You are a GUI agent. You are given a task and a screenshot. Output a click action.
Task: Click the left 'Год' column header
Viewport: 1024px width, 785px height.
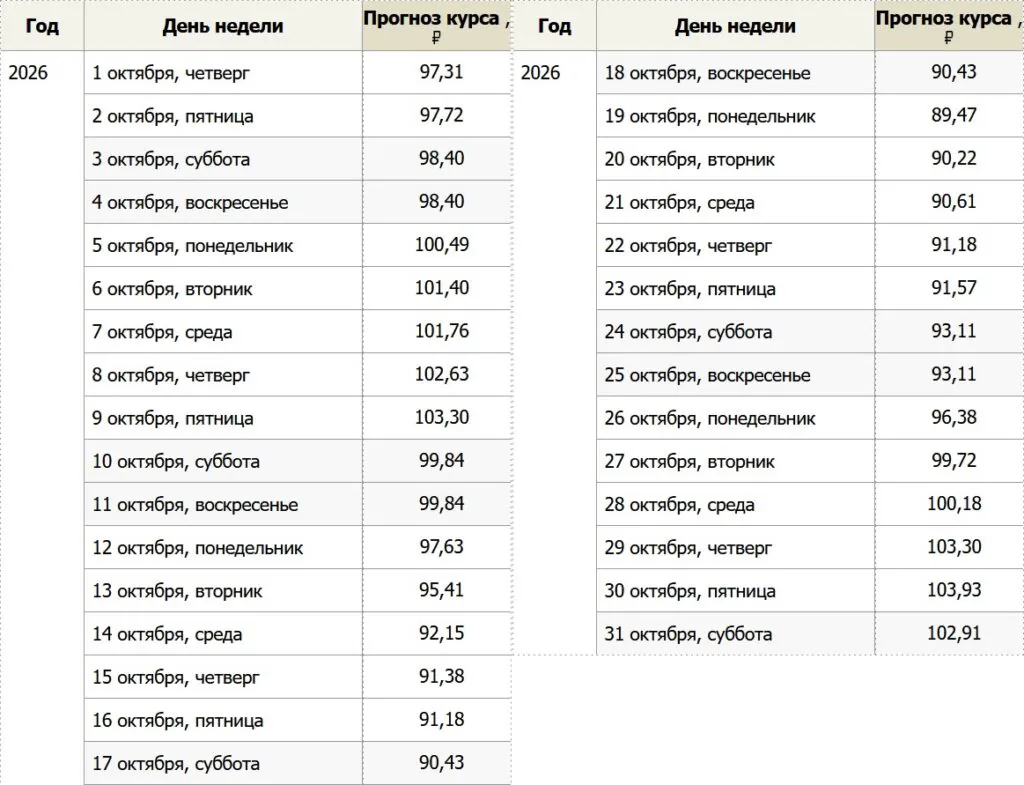(42, 25)
